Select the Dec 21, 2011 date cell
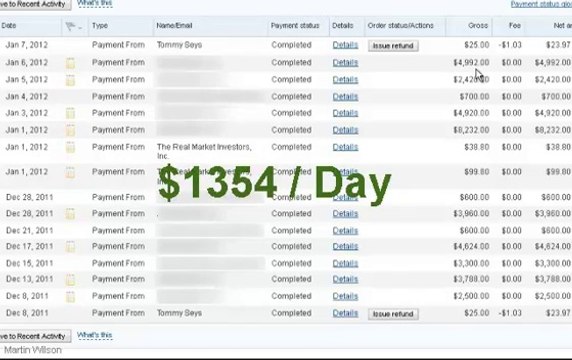 (30, 231)
